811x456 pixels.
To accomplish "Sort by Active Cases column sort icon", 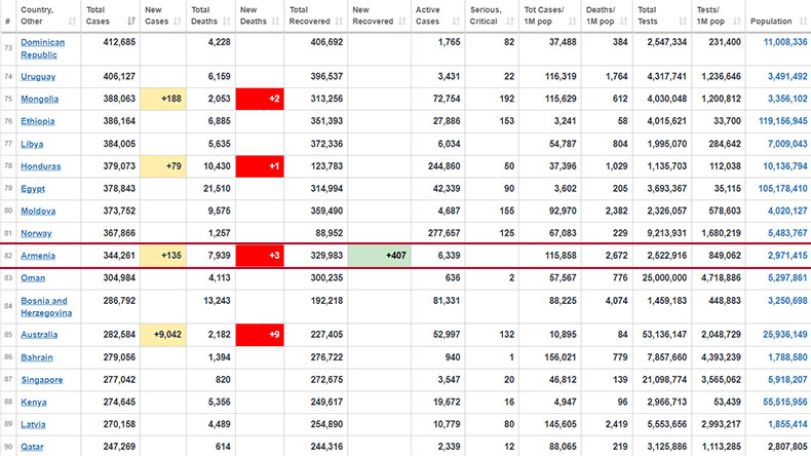I will [456, 21].
